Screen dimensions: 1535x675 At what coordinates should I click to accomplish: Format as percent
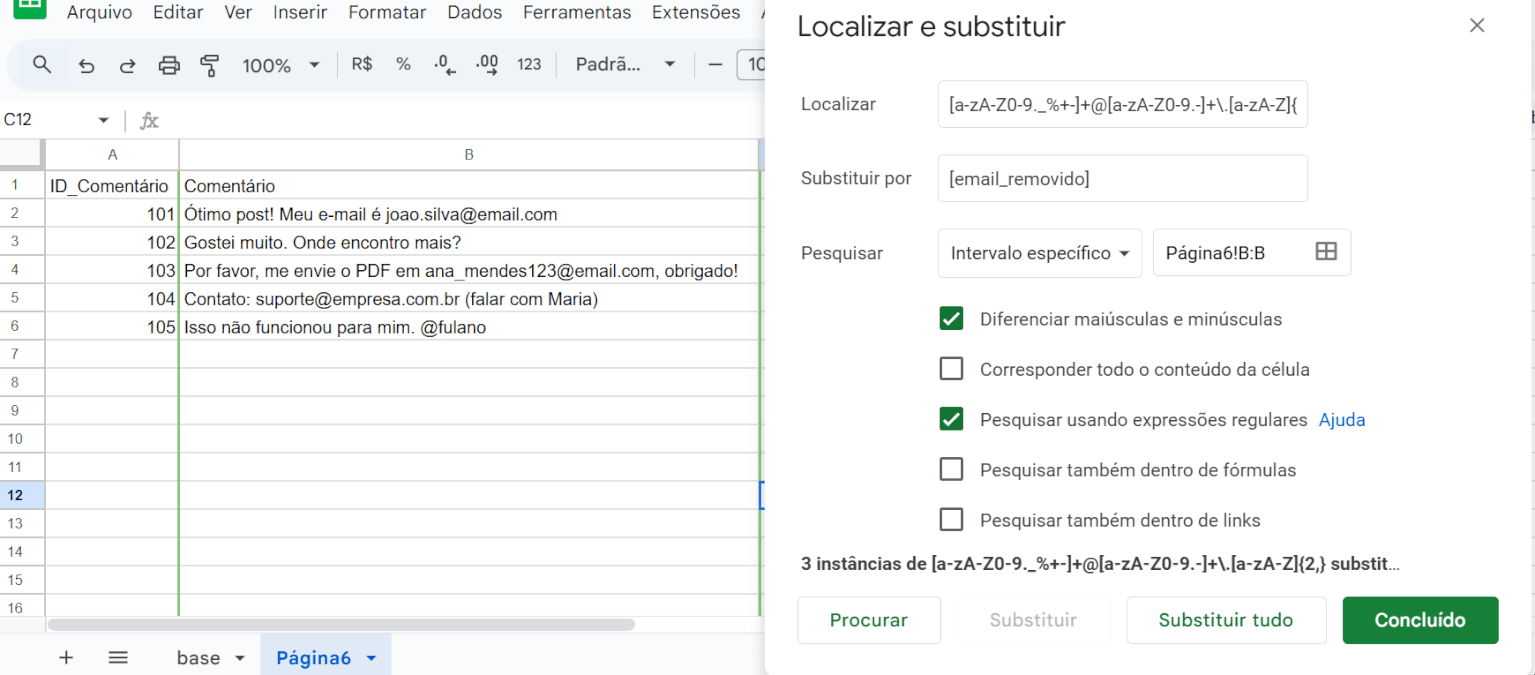[x=403, y=65]
